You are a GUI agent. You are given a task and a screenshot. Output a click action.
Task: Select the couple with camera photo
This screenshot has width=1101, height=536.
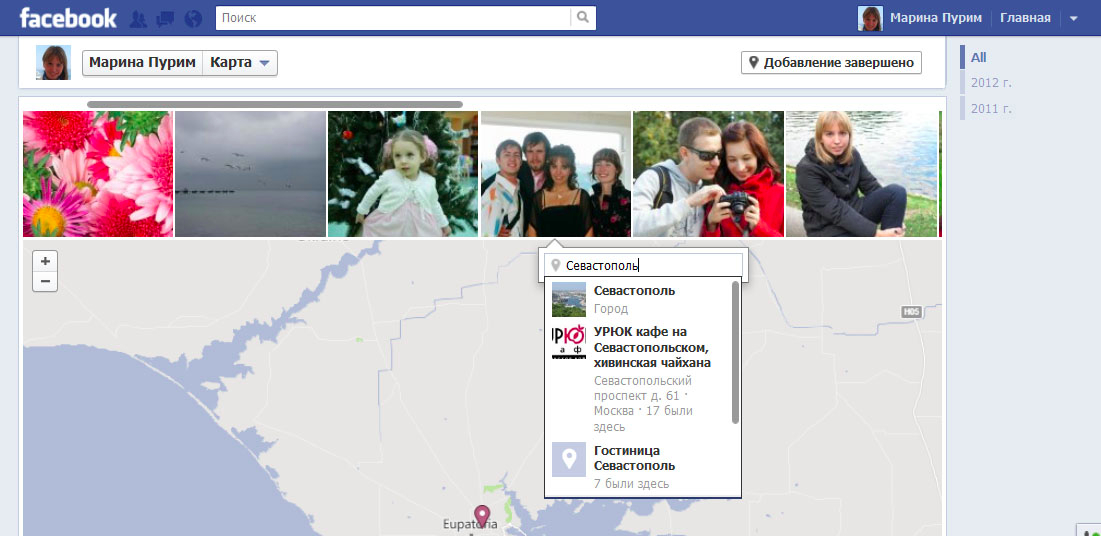tap(708, 174)
